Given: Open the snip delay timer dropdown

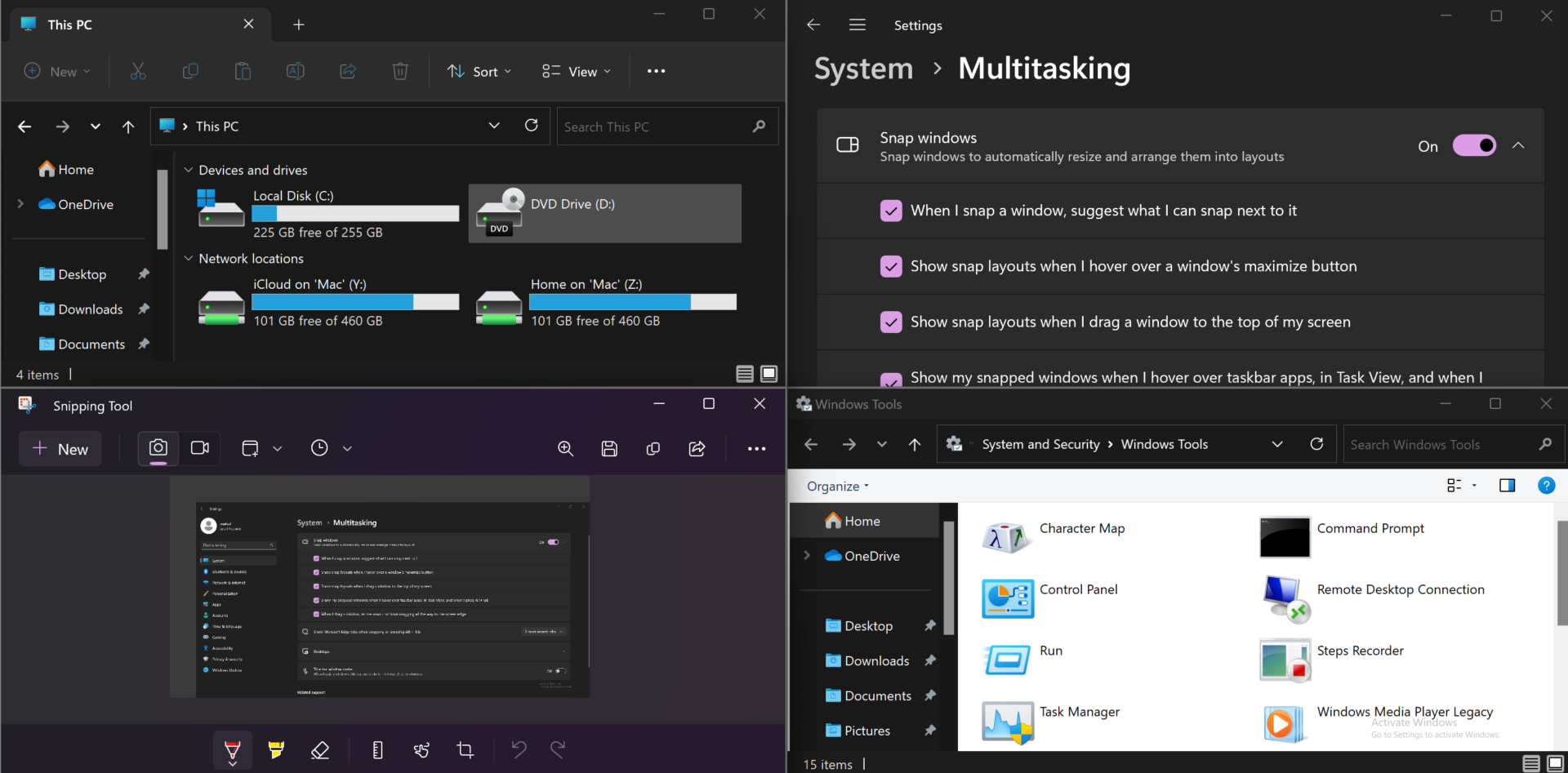Looking at the screenshot, I should 347,448.
